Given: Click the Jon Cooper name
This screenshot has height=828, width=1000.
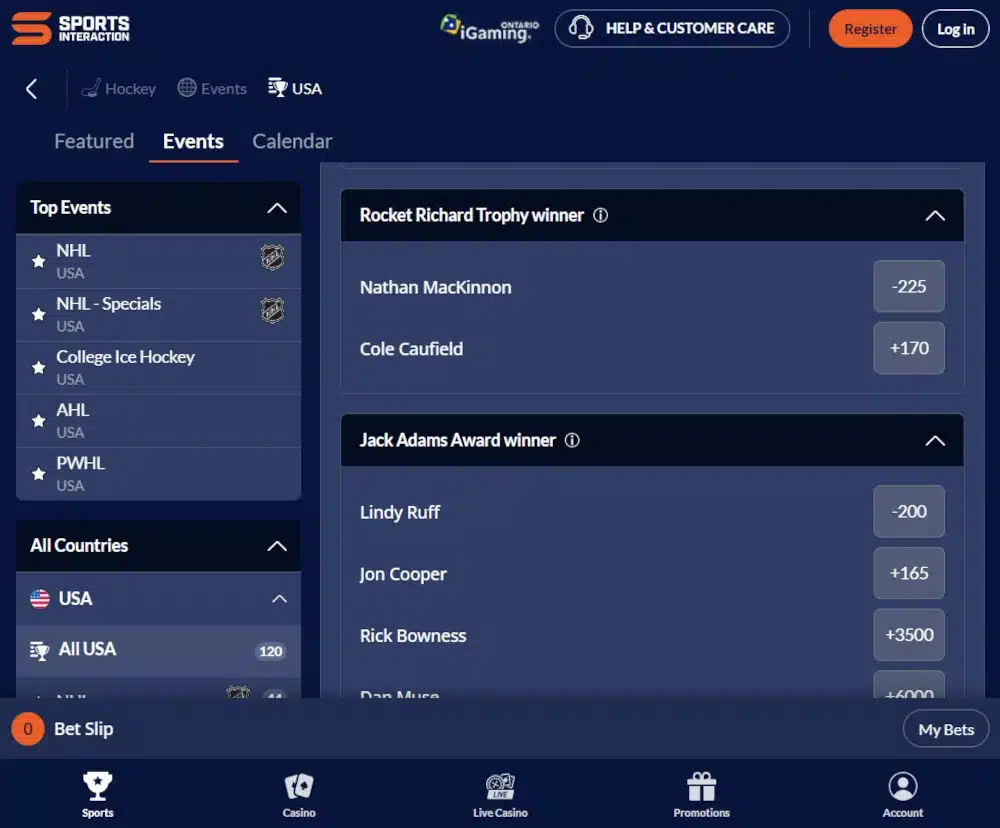Looking at the screenshot, I should (x=403, y=574).
